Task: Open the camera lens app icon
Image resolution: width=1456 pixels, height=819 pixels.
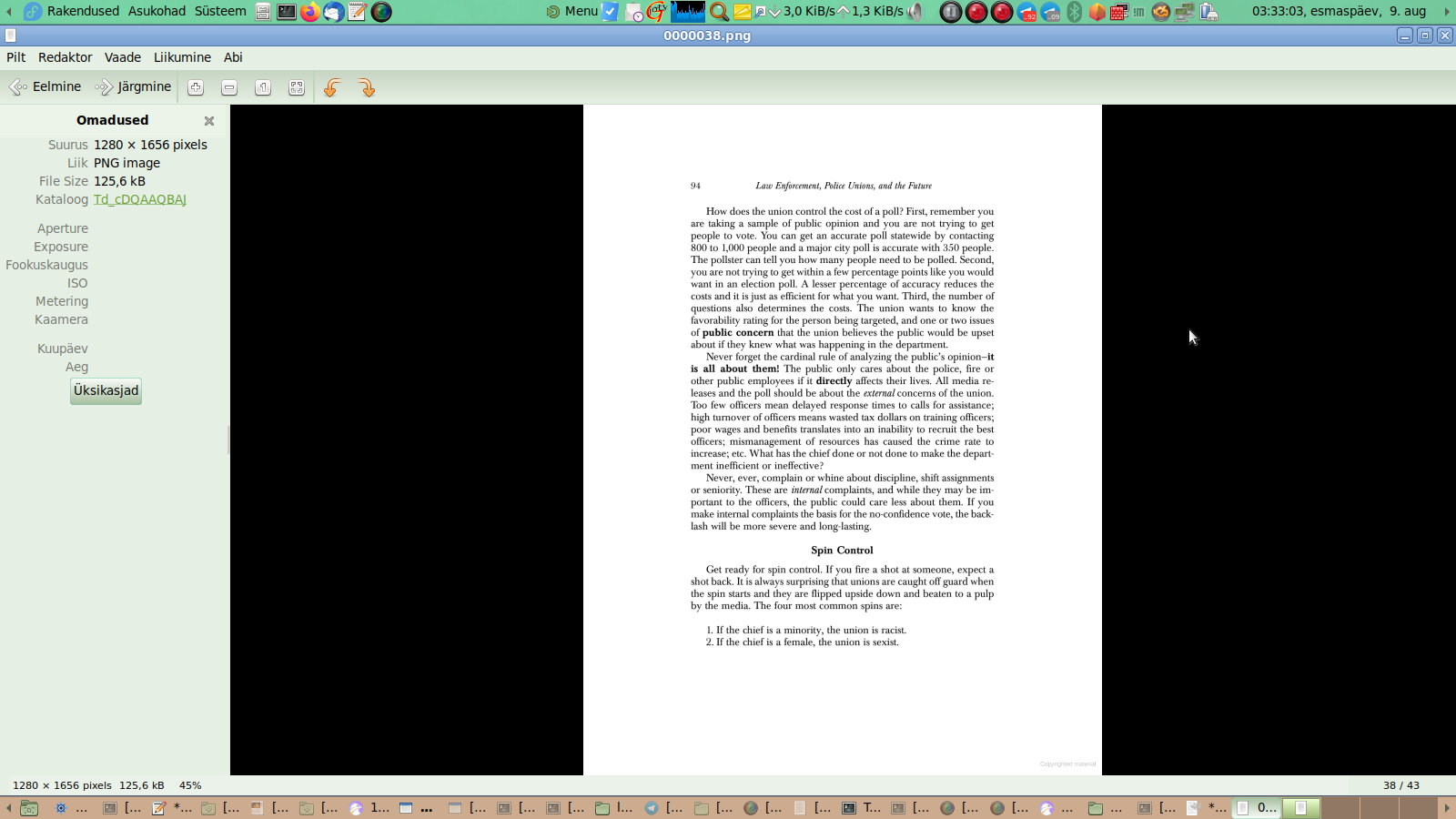Action: [x=381, y=12]
